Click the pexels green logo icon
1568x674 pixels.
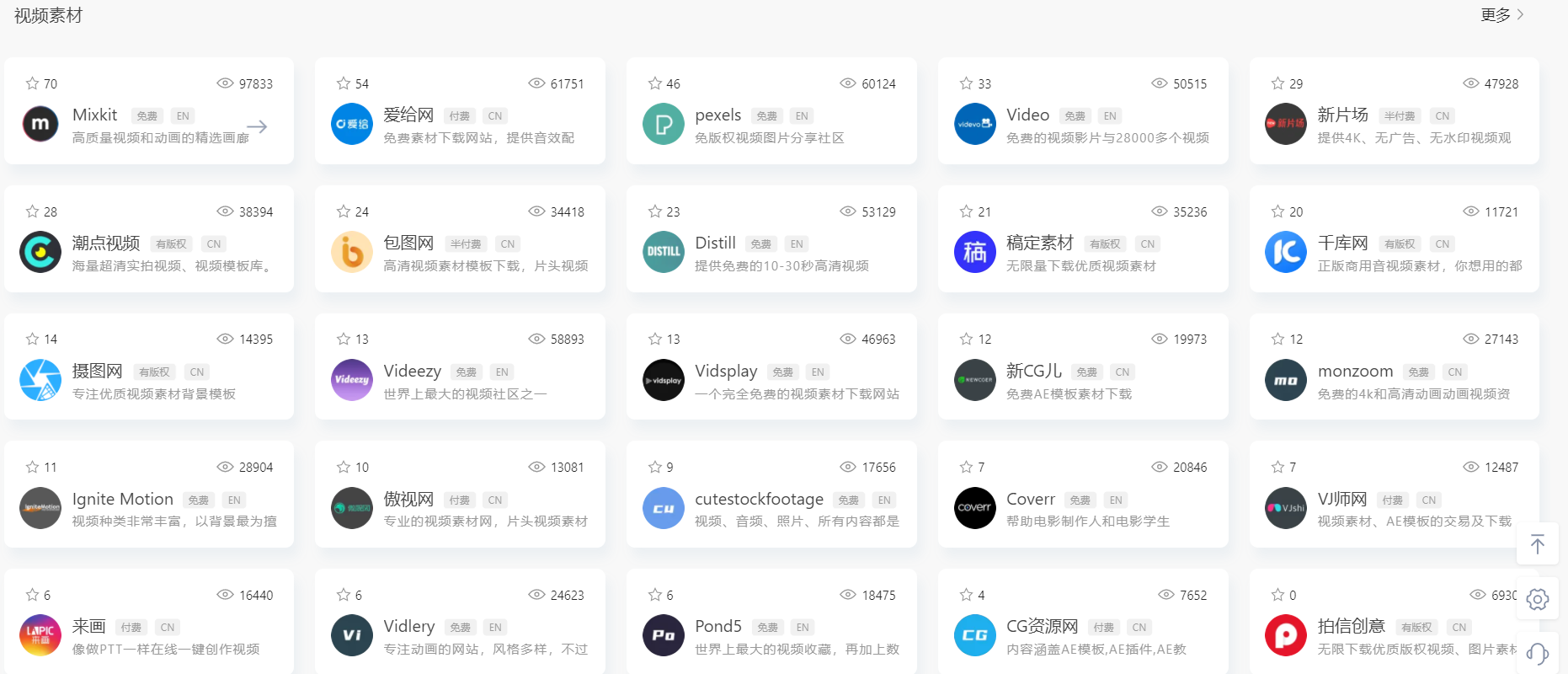click(664, 124)
